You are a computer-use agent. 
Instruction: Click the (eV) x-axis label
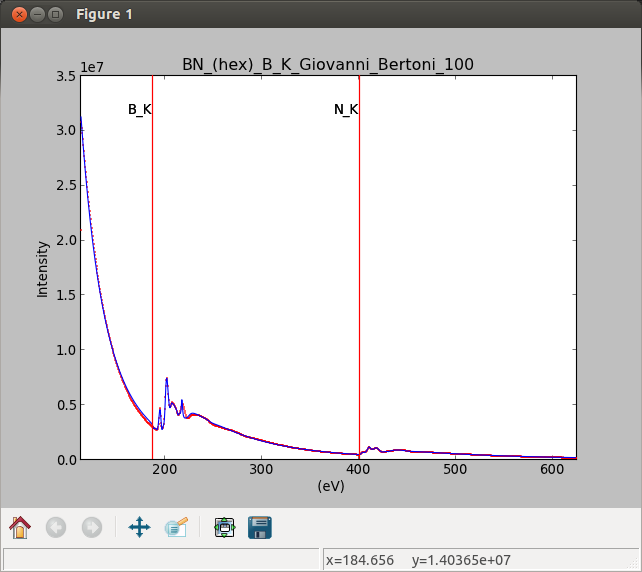(330, 485)
